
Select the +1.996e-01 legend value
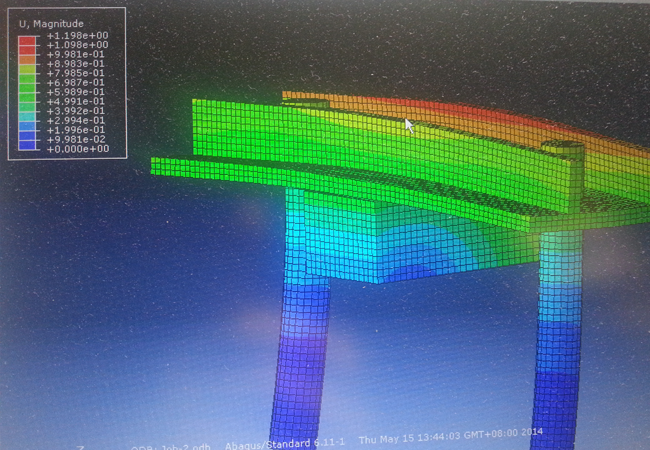point(76,130)
